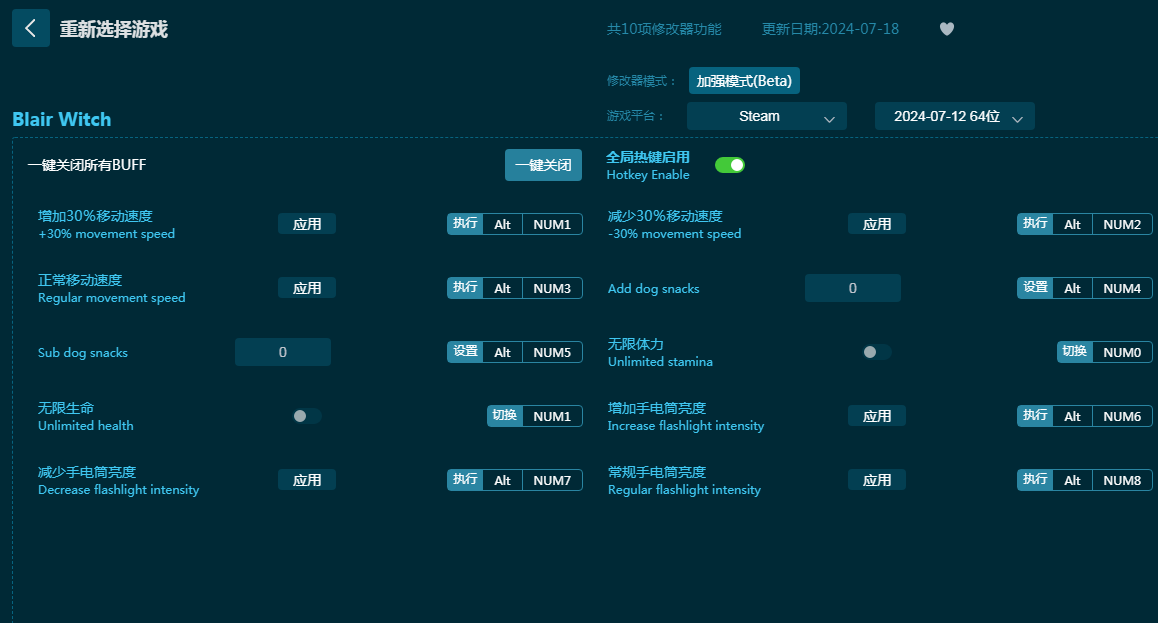
Task: Apply the -30% movement speed cheat
Action: 877,224
